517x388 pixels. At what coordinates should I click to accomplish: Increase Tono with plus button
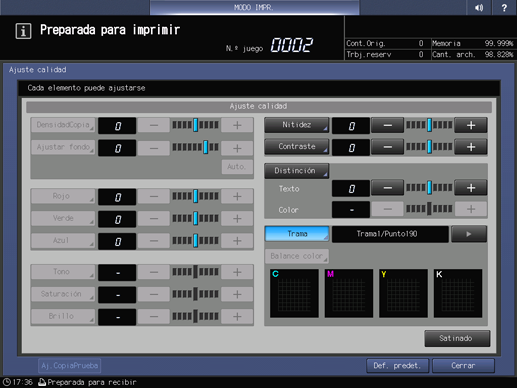coord(237,272)
